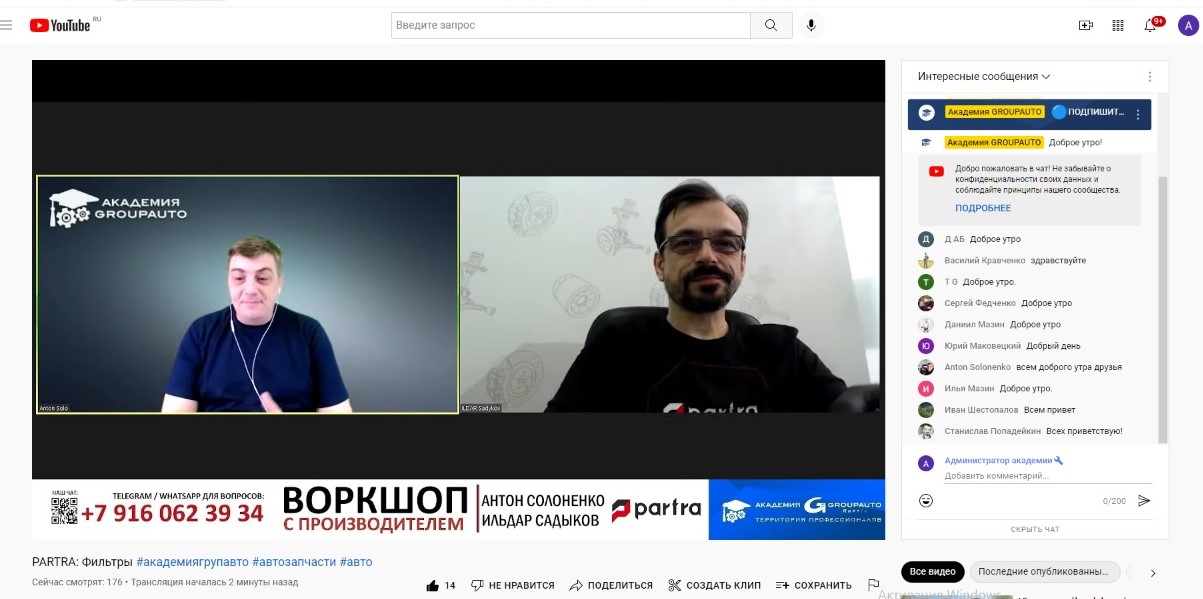Click the live chat scrollbar
Screen dimensions: 1203x599
[1162, 308]
